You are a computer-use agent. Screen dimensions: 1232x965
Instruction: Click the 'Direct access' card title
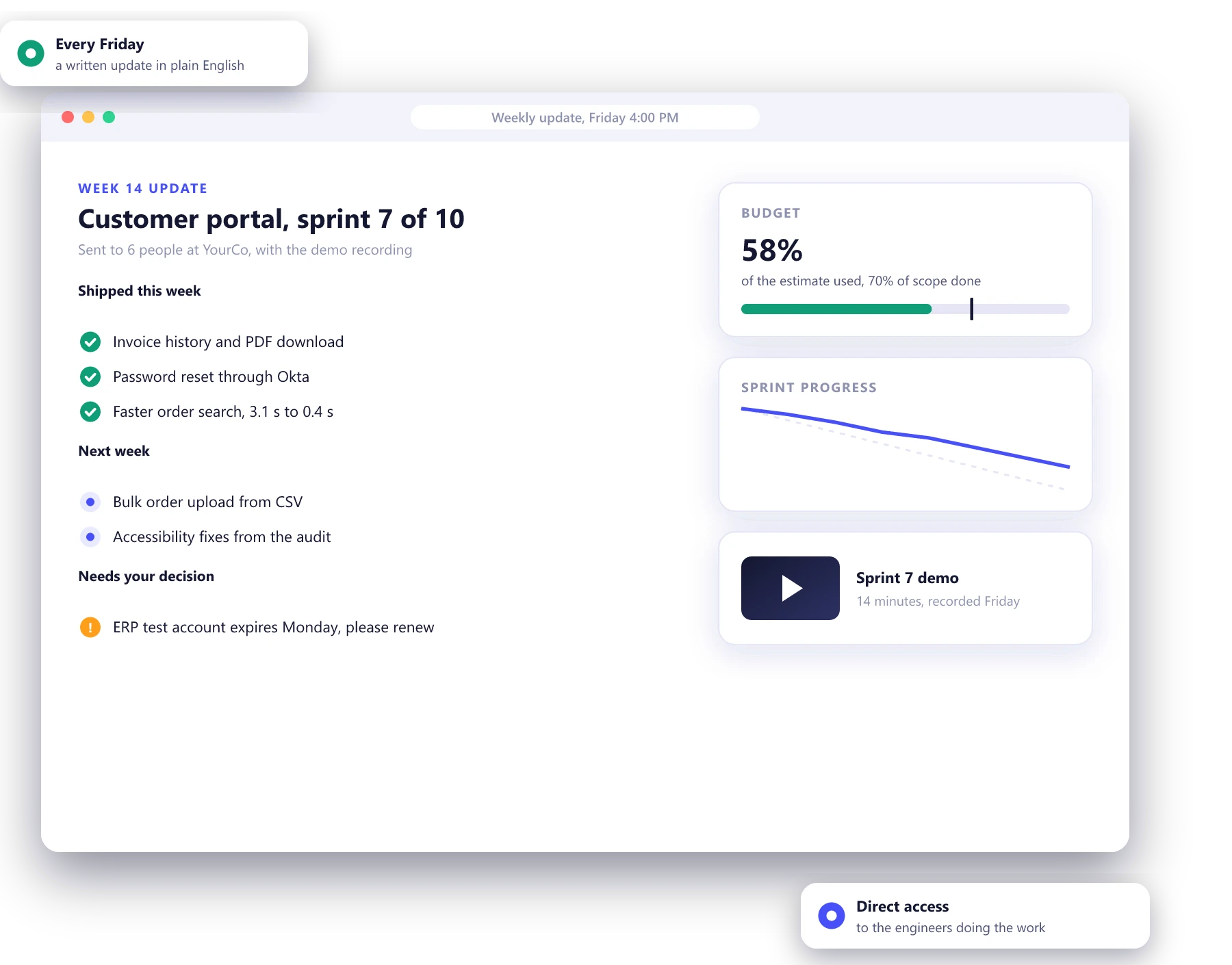[x=902, y=906]
